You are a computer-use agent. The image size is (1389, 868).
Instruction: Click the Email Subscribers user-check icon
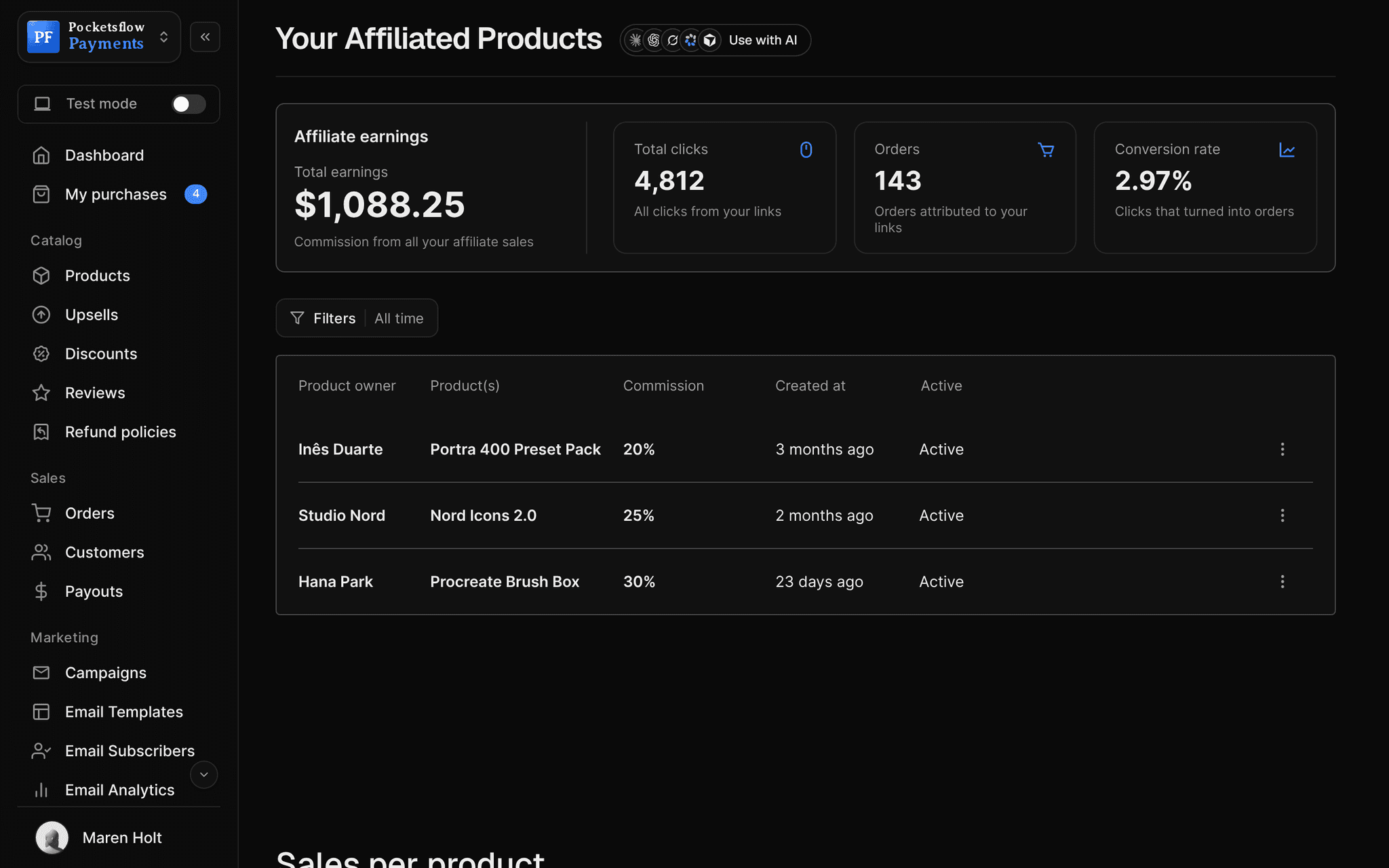click(x=41, y=751)
